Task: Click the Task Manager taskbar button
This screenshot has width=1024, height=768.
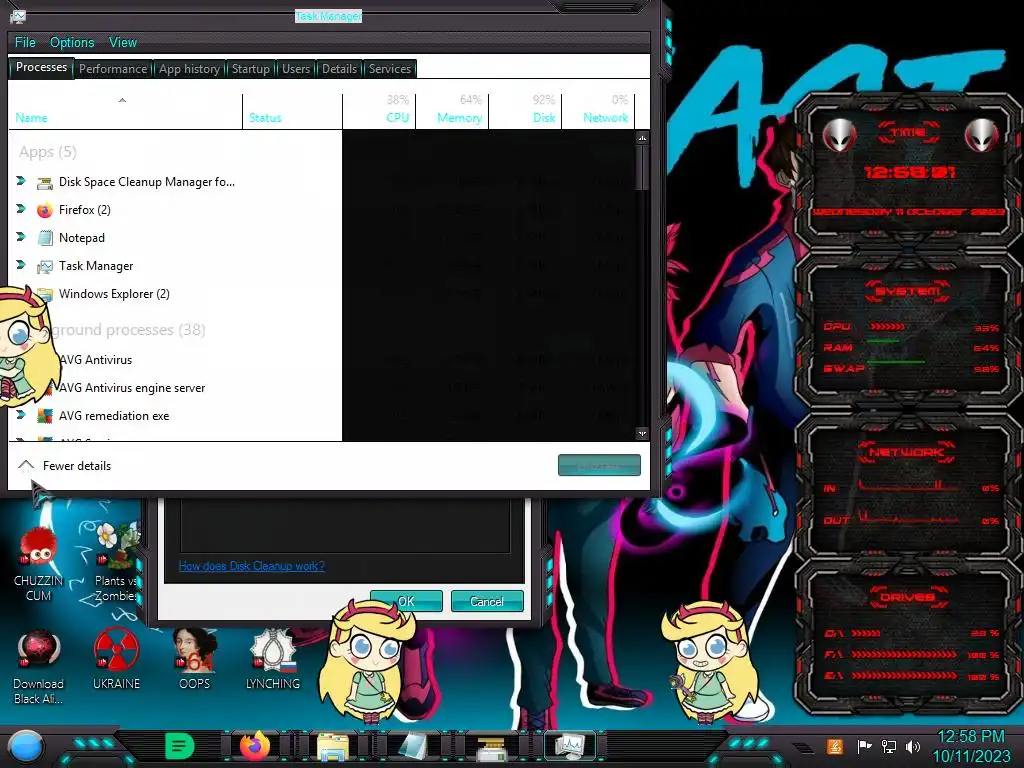Action: tap(569, 746)
